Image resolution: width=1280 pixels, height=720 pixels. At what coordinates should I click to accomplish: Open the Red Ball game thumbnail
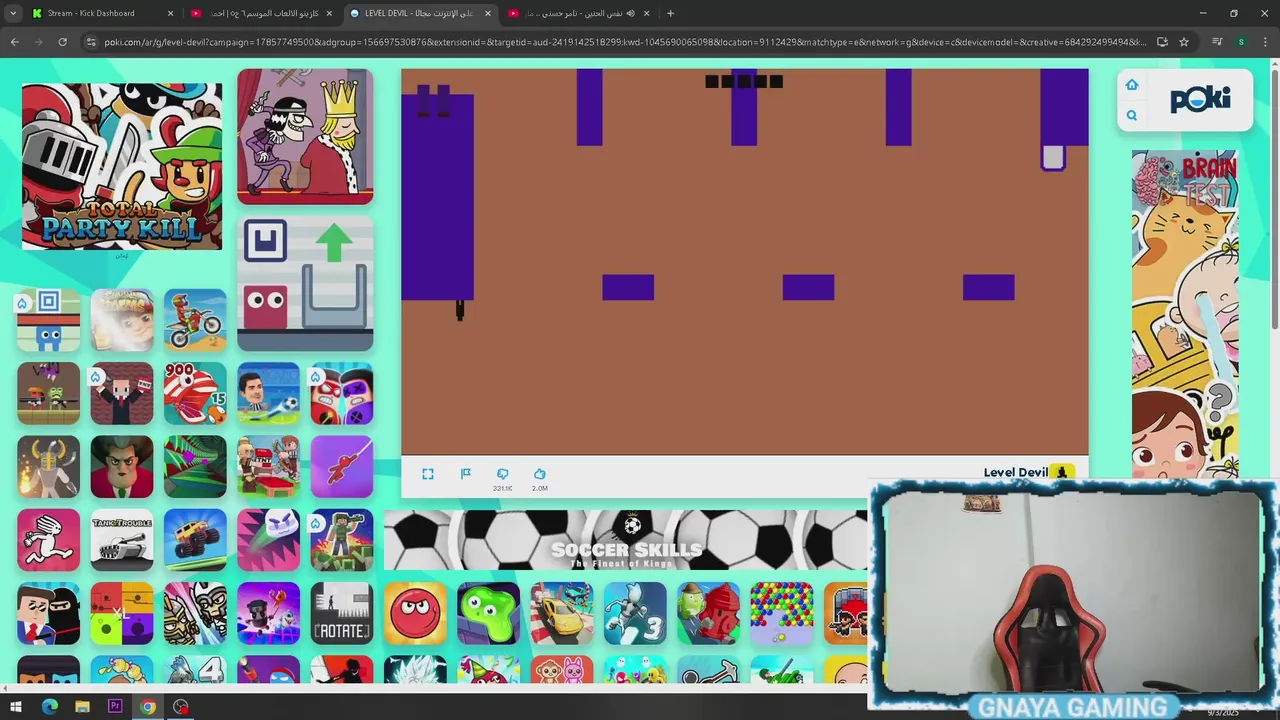tap(415, 613)
